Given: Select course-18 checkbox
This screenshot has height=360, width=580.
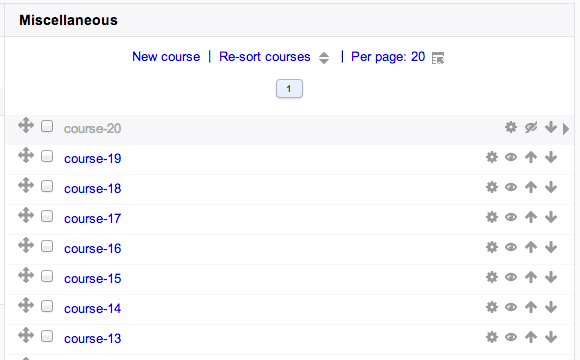Looking at the screenshot, I should tap(47, 186).
